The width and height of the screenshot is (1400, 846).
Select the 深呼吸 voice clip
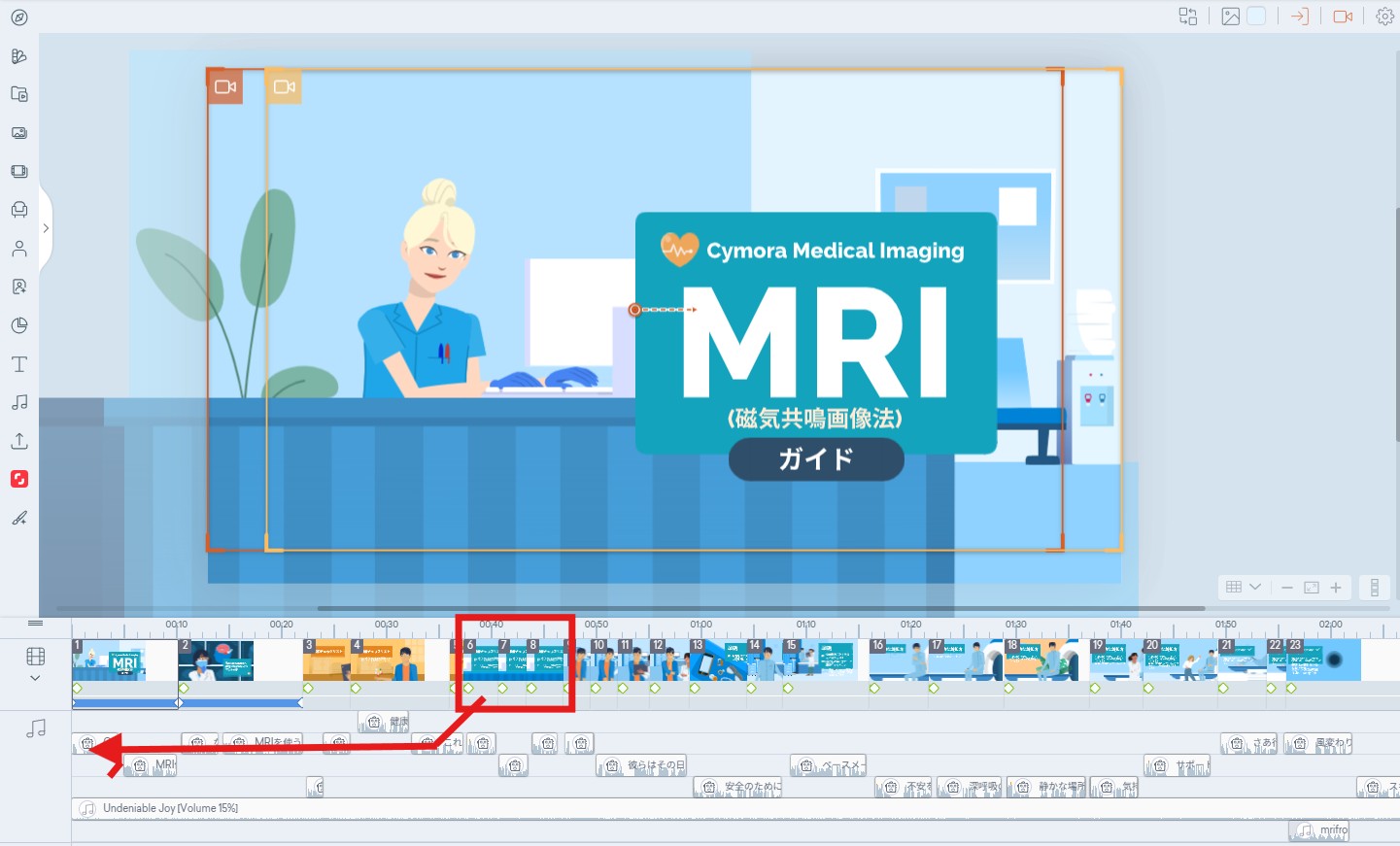(970, 787)
